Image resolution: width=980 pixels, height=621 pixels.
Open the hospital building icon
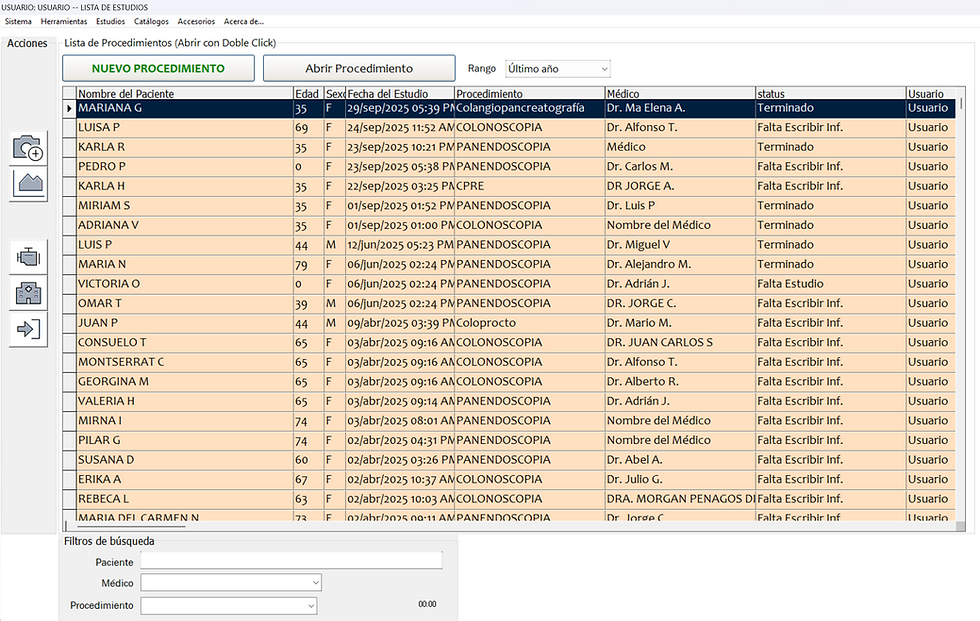29,292
